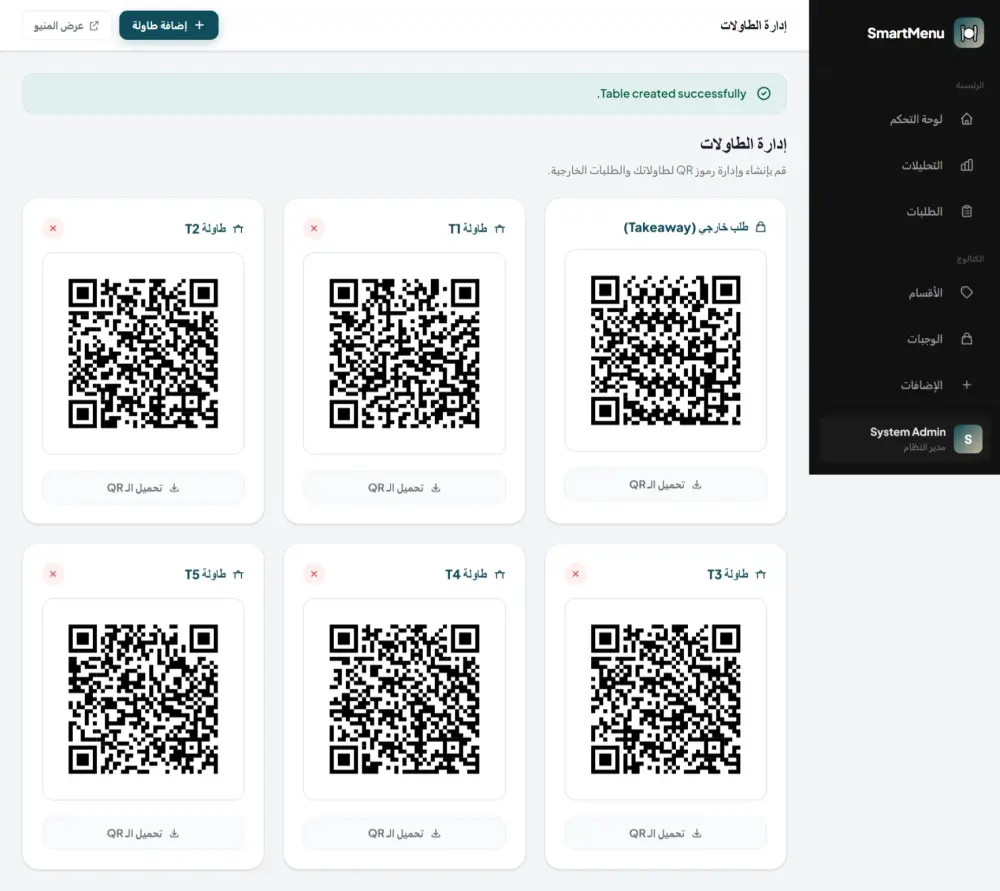Download the QR for table T2

(143, 488)
